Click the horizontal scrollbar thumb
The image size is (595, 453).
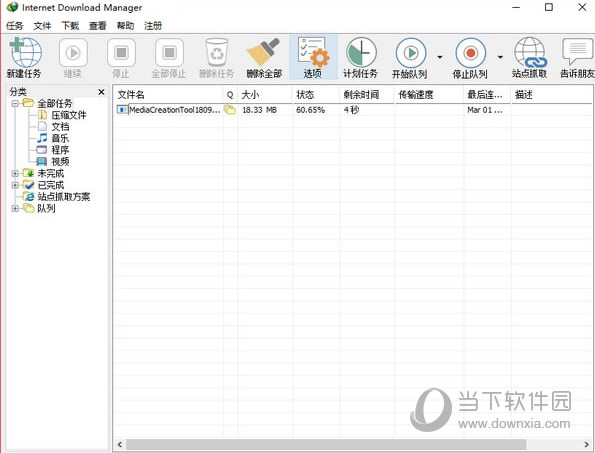(326, 444)
